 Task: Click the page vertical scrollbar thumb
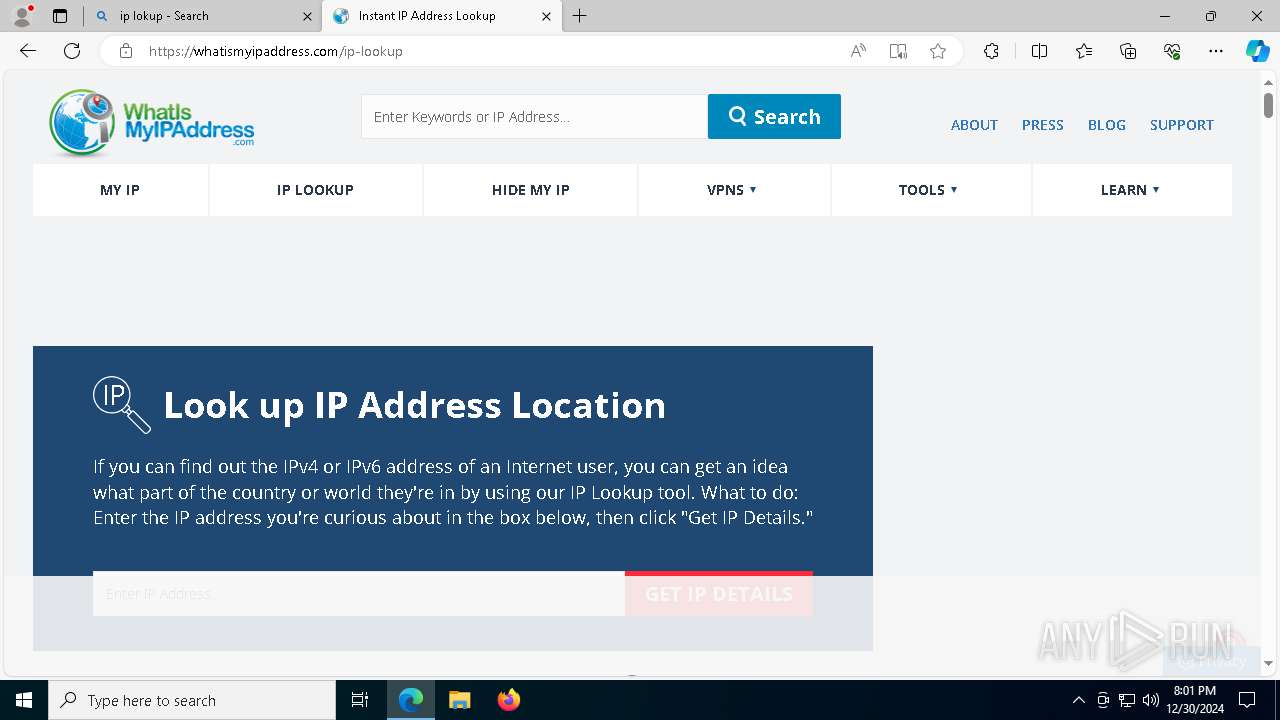pos(1268,105)
